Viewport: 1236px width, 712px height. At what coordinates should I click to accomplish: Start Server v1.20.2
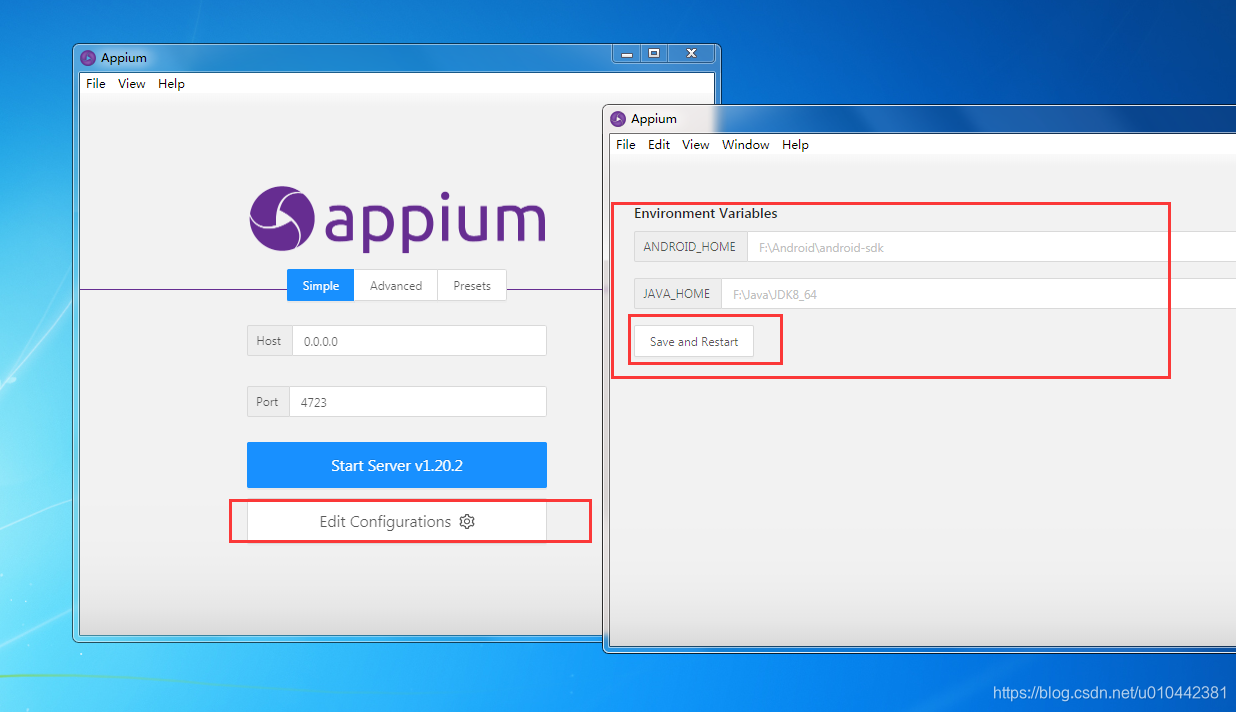[397, 465]
